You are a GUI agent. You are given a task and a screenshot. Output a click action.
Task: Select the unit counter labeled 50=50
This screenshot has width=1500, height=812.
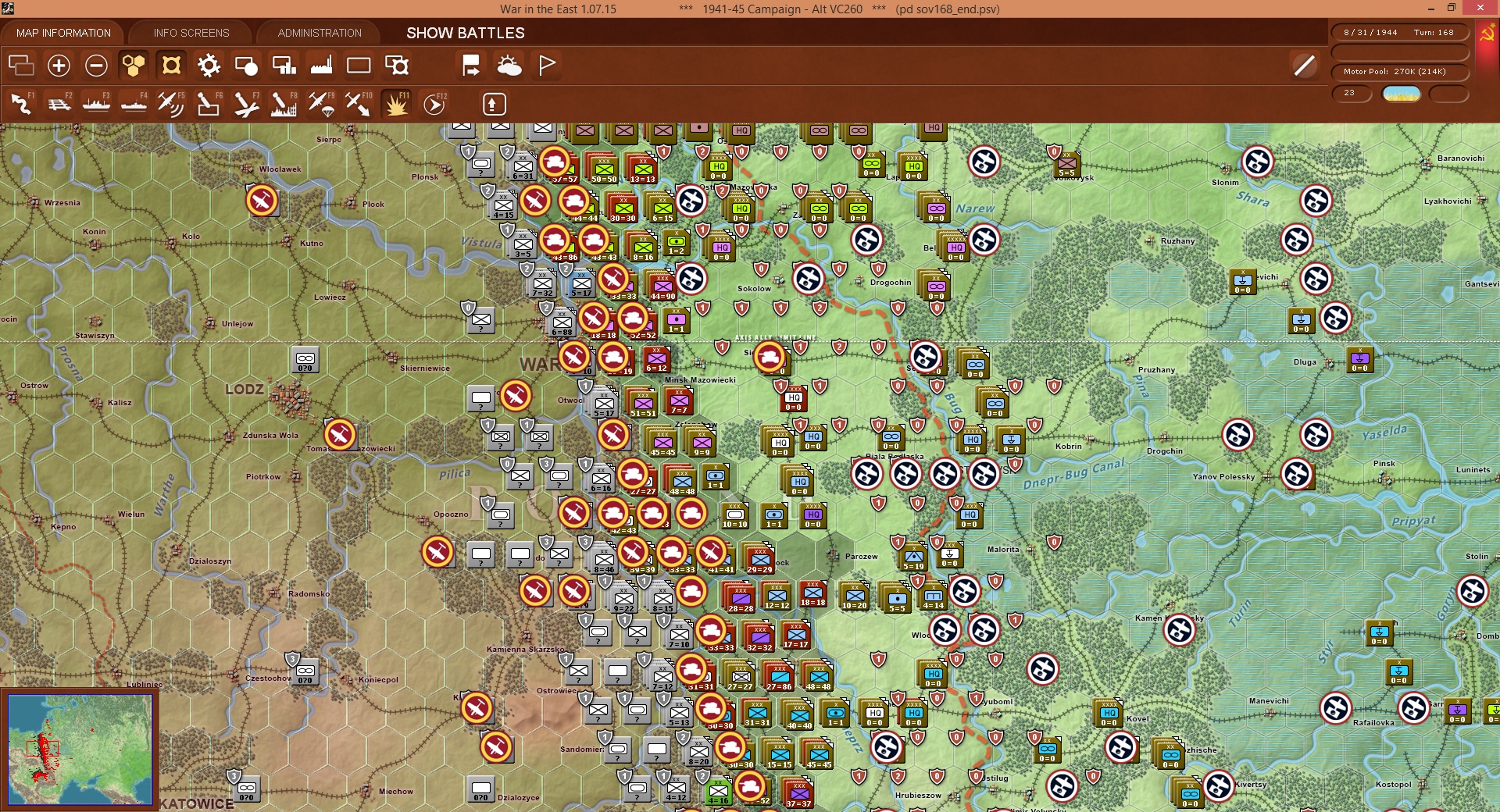point(604,168)
